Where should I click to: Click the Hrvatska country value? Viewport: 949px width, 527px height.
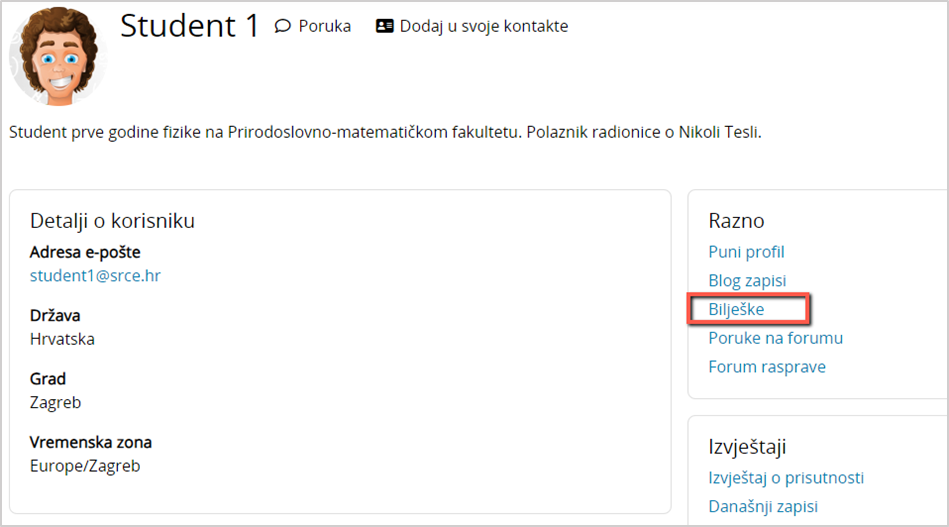62,339
